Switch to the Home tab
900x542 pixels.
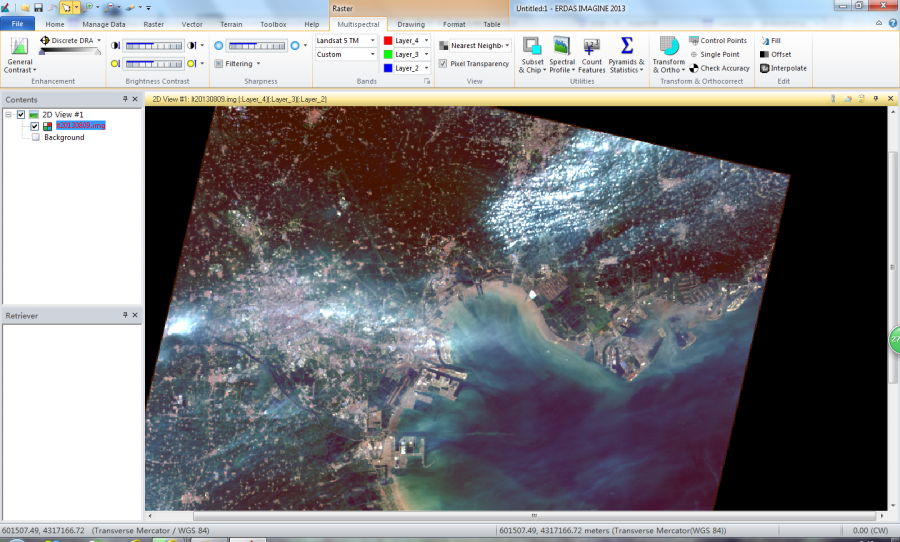(x=55, y=24)
